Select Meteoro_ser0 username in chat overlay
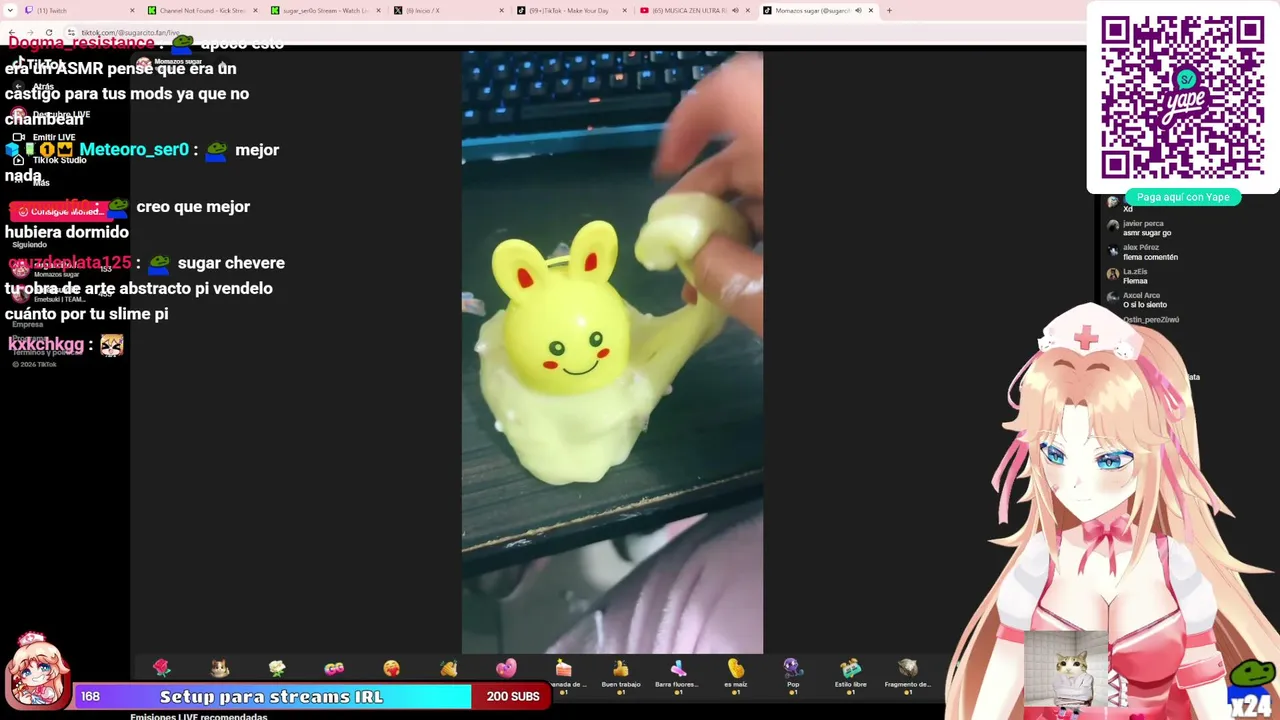Image resolution: width=1280 pixels, height=720 pixels. (134, 150)
